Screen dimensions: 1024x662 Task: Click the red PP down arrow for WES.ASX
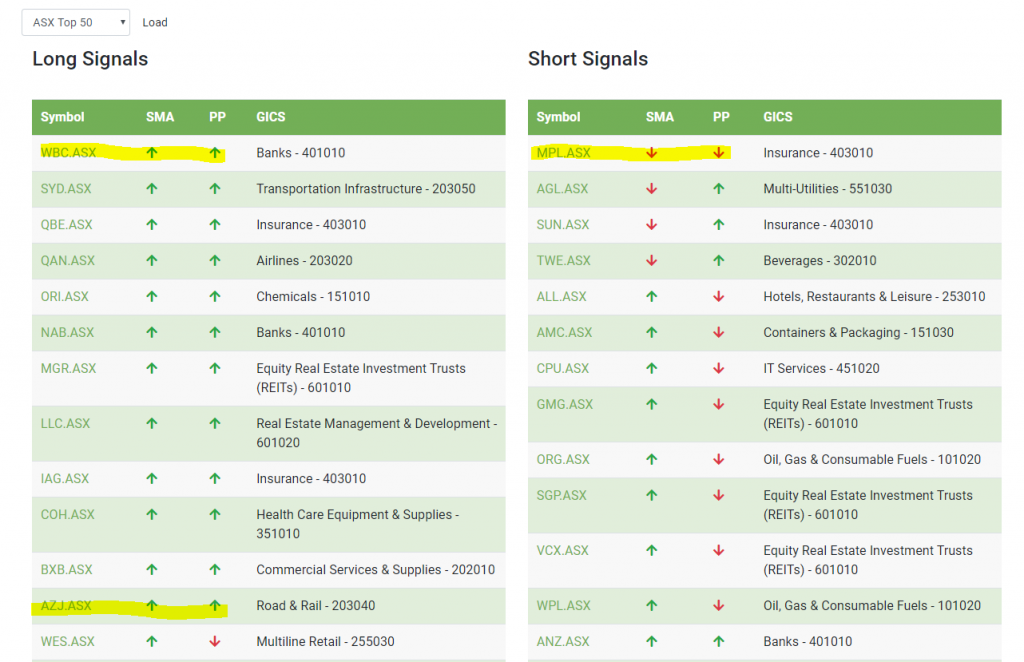tap(215, 641)
